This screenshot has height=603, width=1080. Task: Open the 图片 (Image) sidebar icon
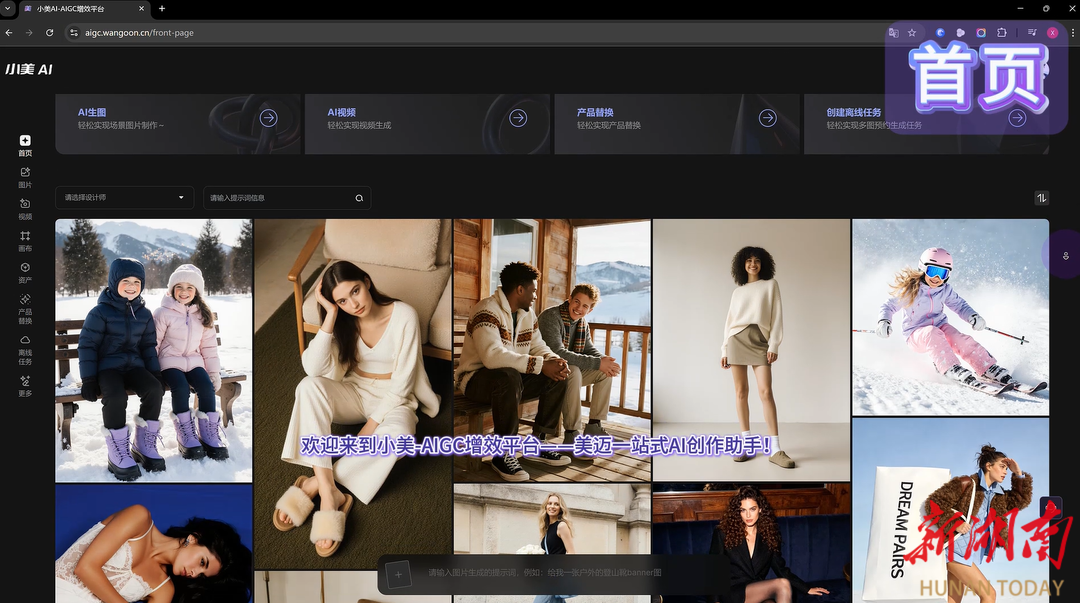(25, 177)
